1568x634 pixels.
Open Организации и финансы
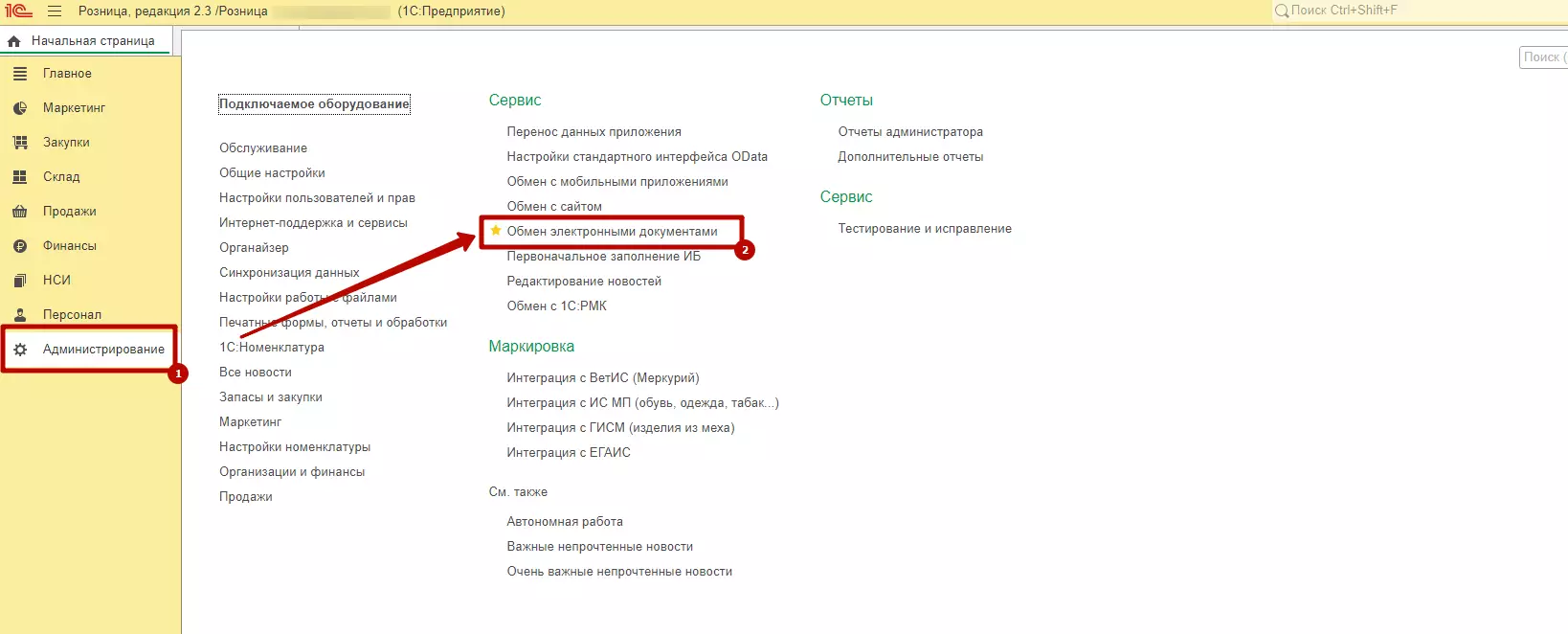292,472
